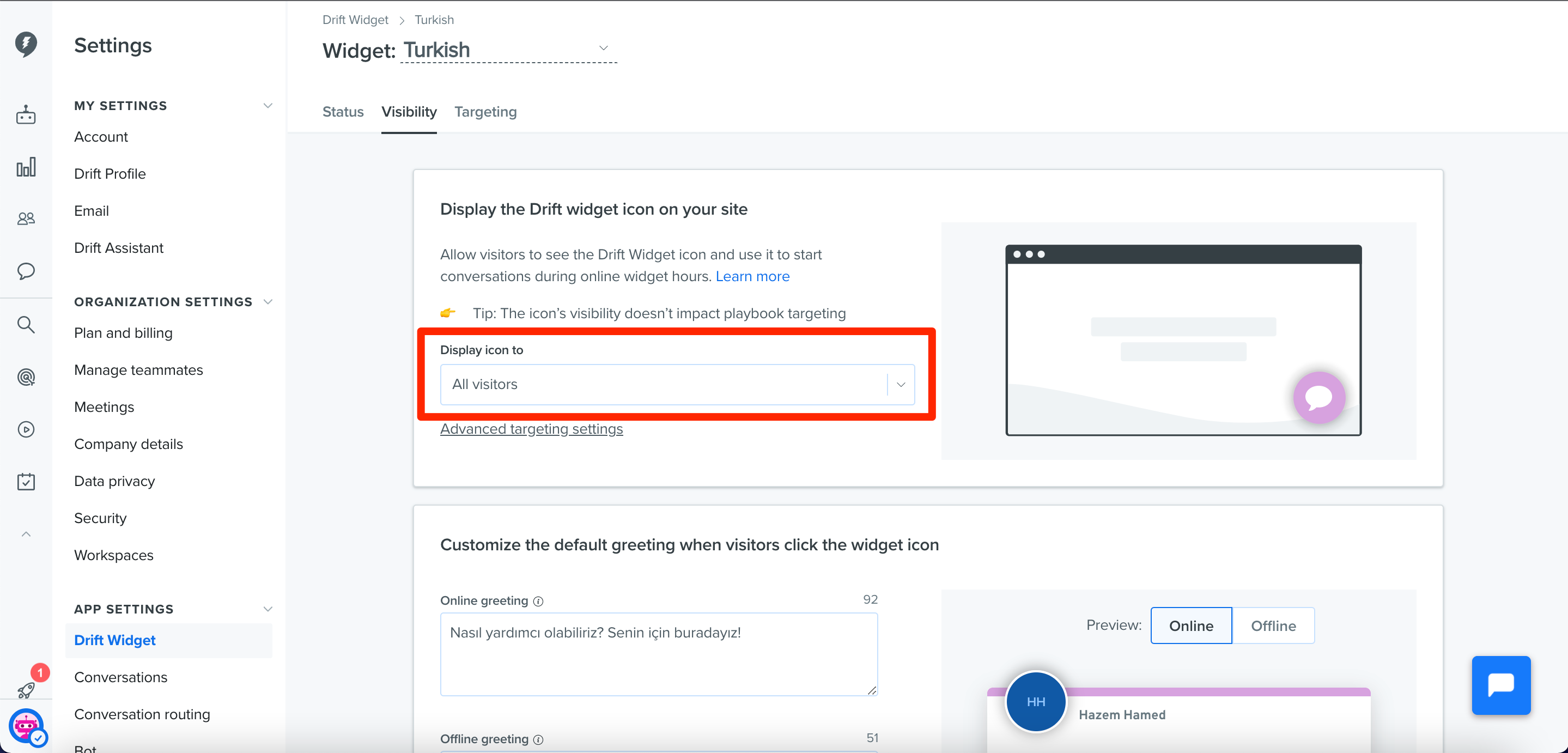Click the Turkish breadcrumb item
Viewport: 1568px width, 753px height.
click(x=434, y=20)
